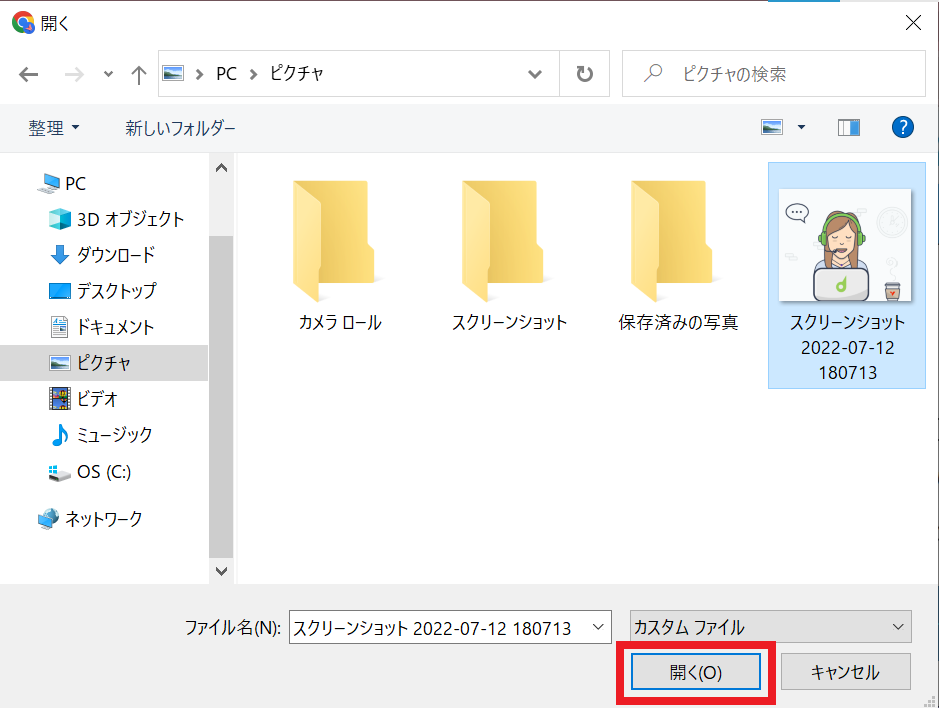Refresh the current folder view
The image size is (939, 708).
tap(585, 74)
